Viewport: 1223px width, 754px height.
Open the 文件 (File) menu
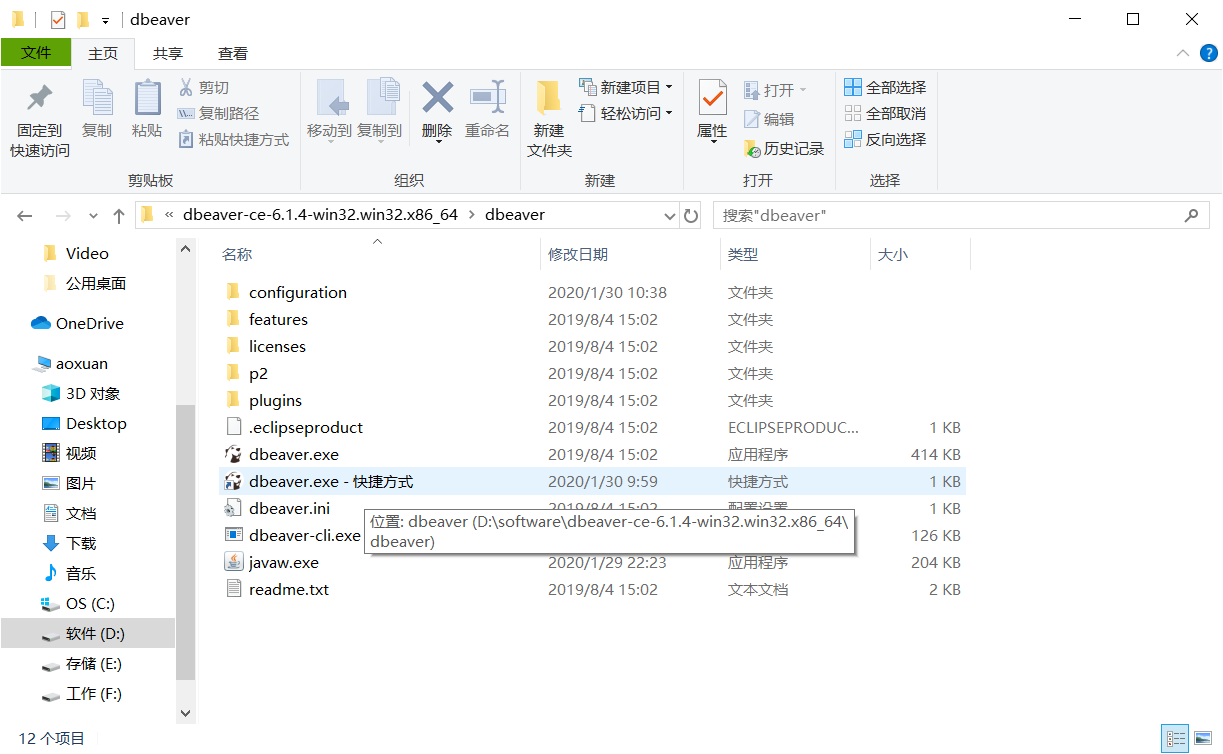(x=36, y=53)
